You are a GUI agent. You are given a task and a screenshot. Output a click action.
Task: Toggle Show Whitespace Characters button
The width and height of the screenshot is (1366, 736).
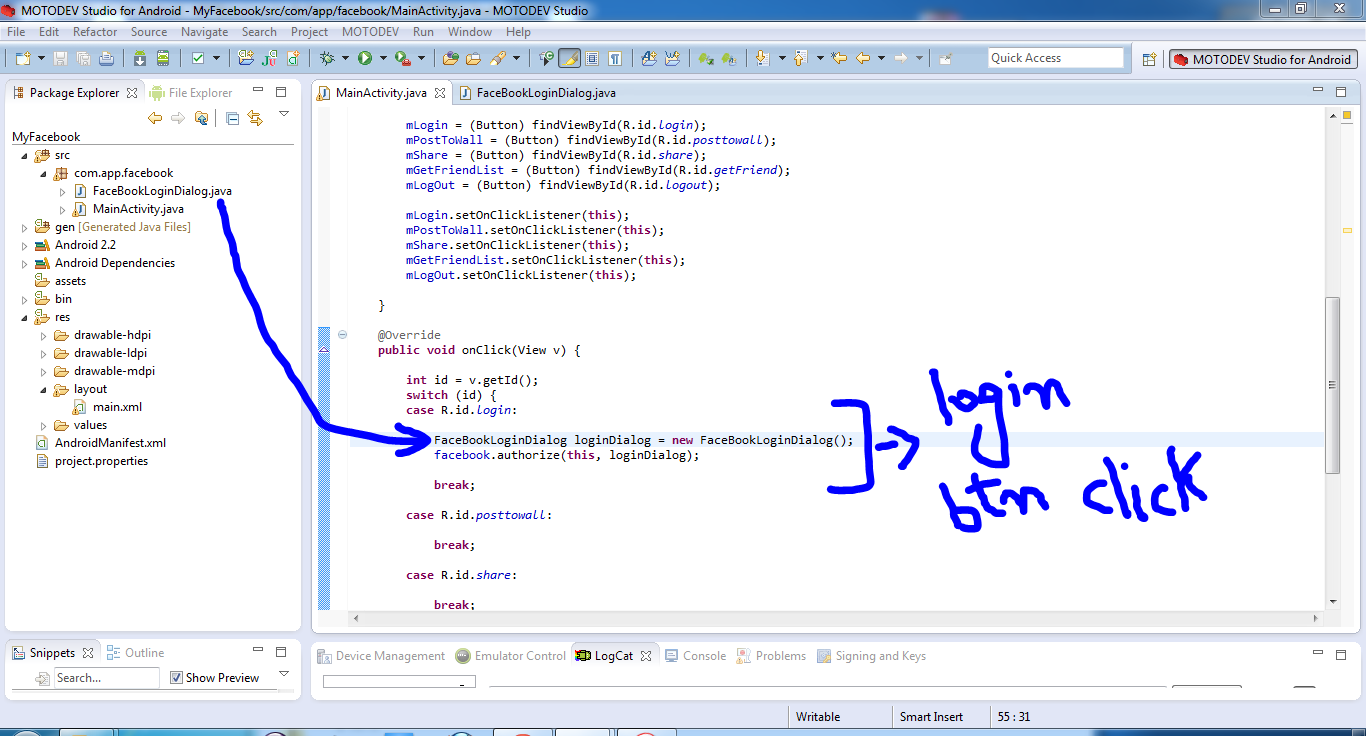[615, 58]
